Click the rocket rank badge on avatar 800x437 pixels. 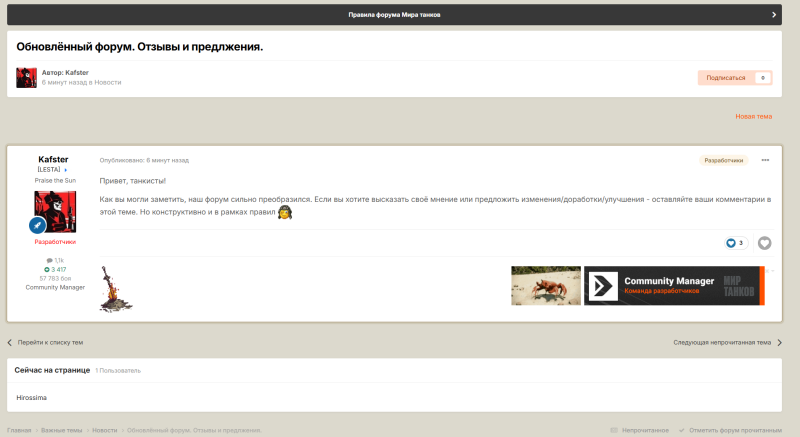(x=37, y=225)
